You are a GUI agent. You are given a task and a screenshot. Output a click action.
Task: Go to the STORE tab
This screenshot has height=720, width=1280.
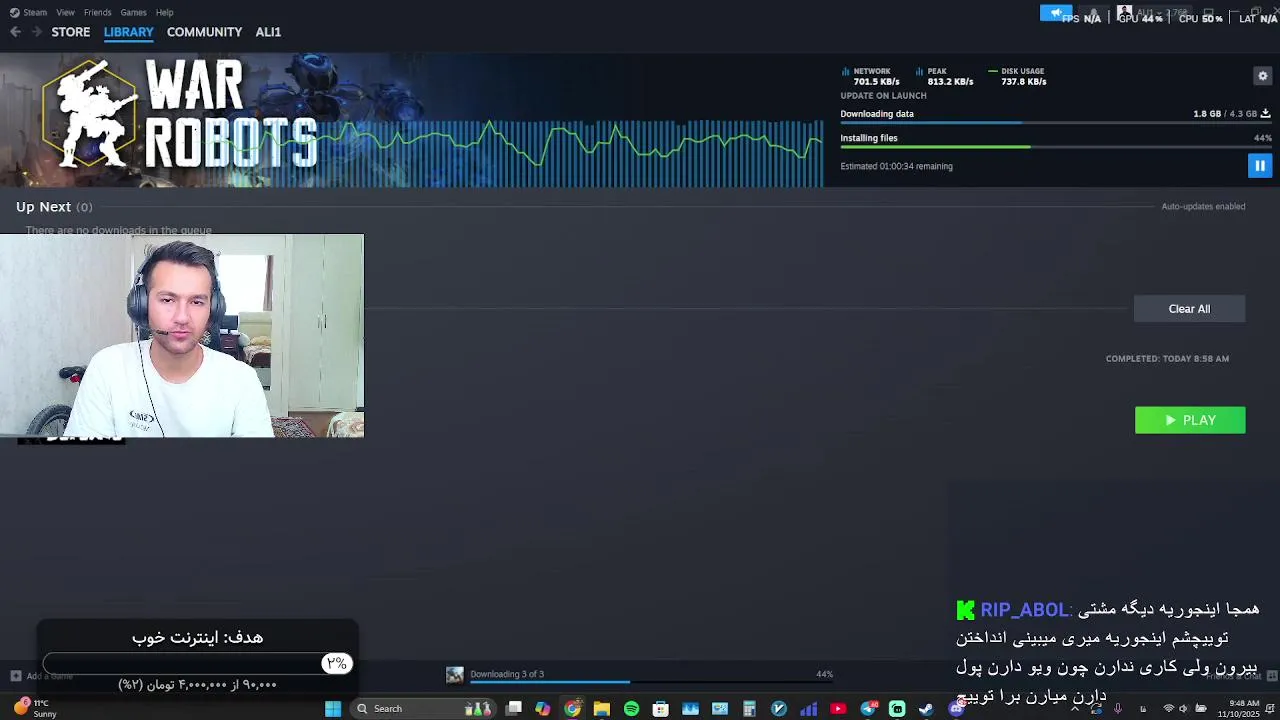click(x=71, y=32)
